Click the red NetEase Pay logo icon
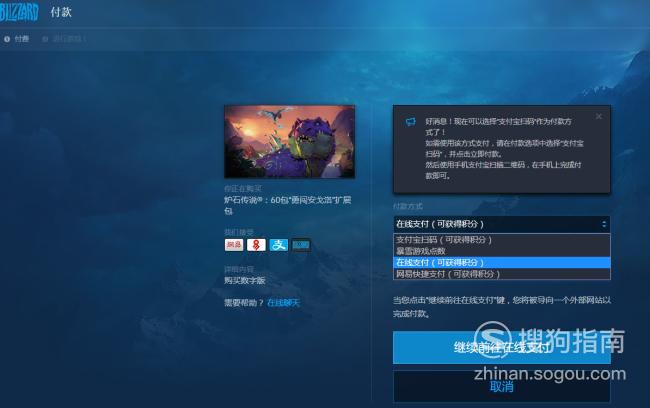 tap(256, 245)
